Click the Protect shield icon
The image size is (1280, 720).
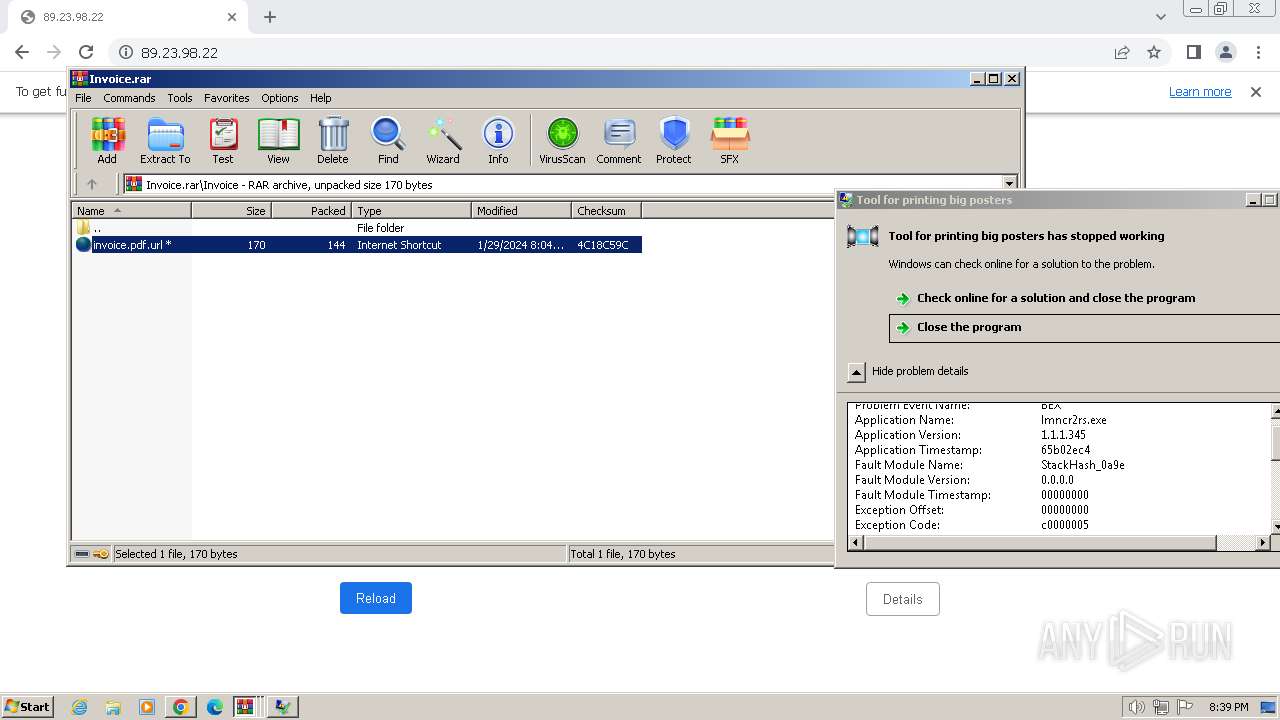pos(674,140)
